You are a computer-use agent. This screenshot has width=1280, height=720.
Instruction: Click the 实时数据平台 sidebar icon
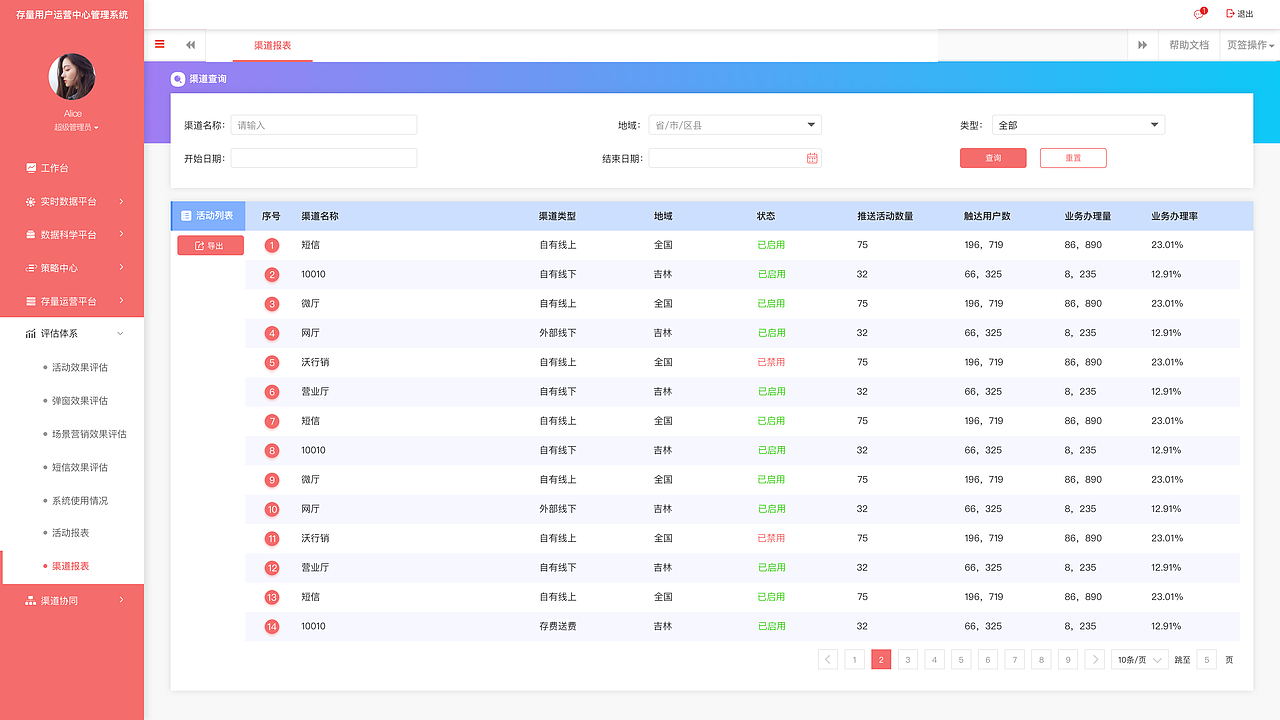coord(31,201)
